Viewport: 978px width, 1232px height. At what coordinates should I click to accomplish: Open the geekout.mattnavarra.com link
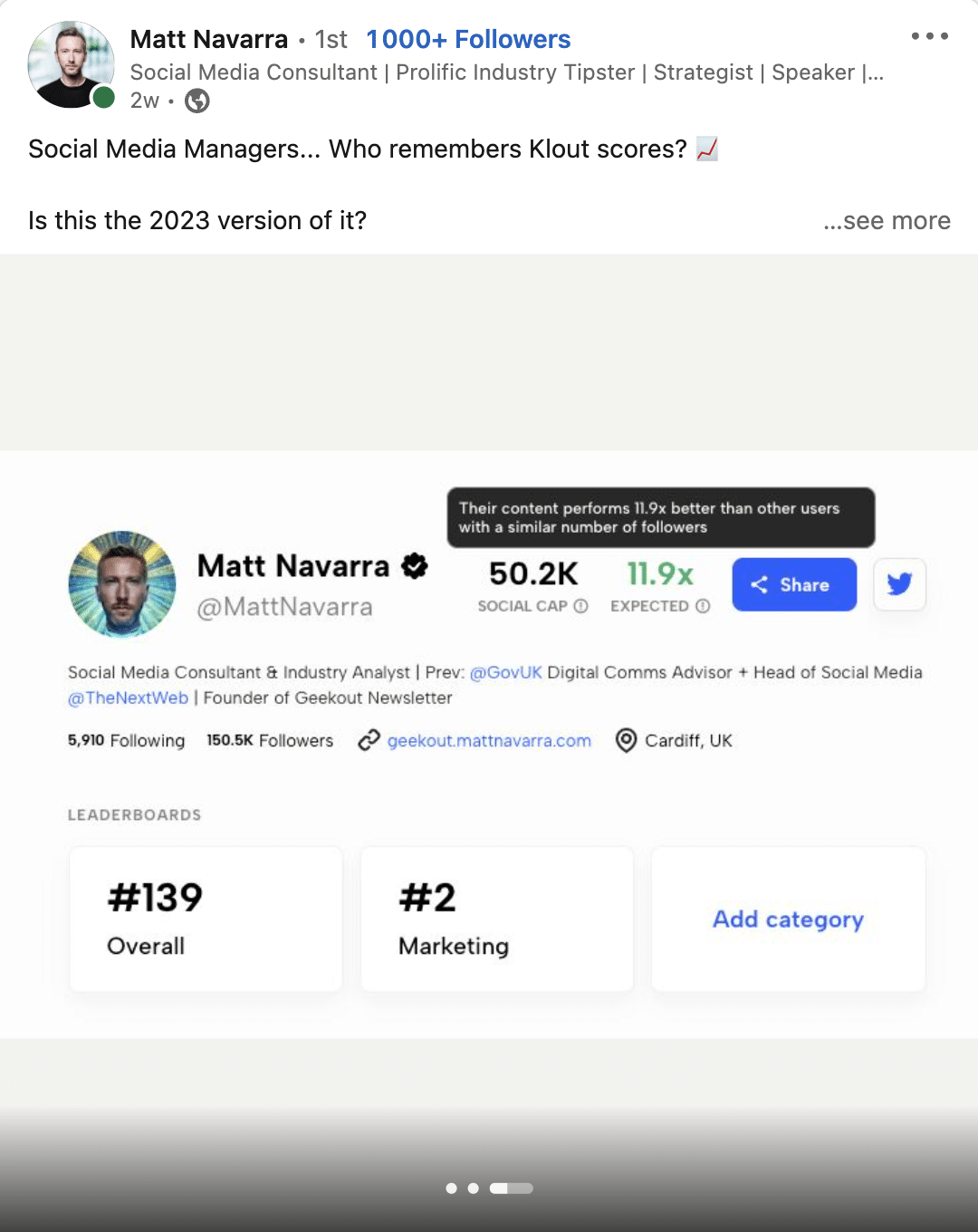[489, 740]
